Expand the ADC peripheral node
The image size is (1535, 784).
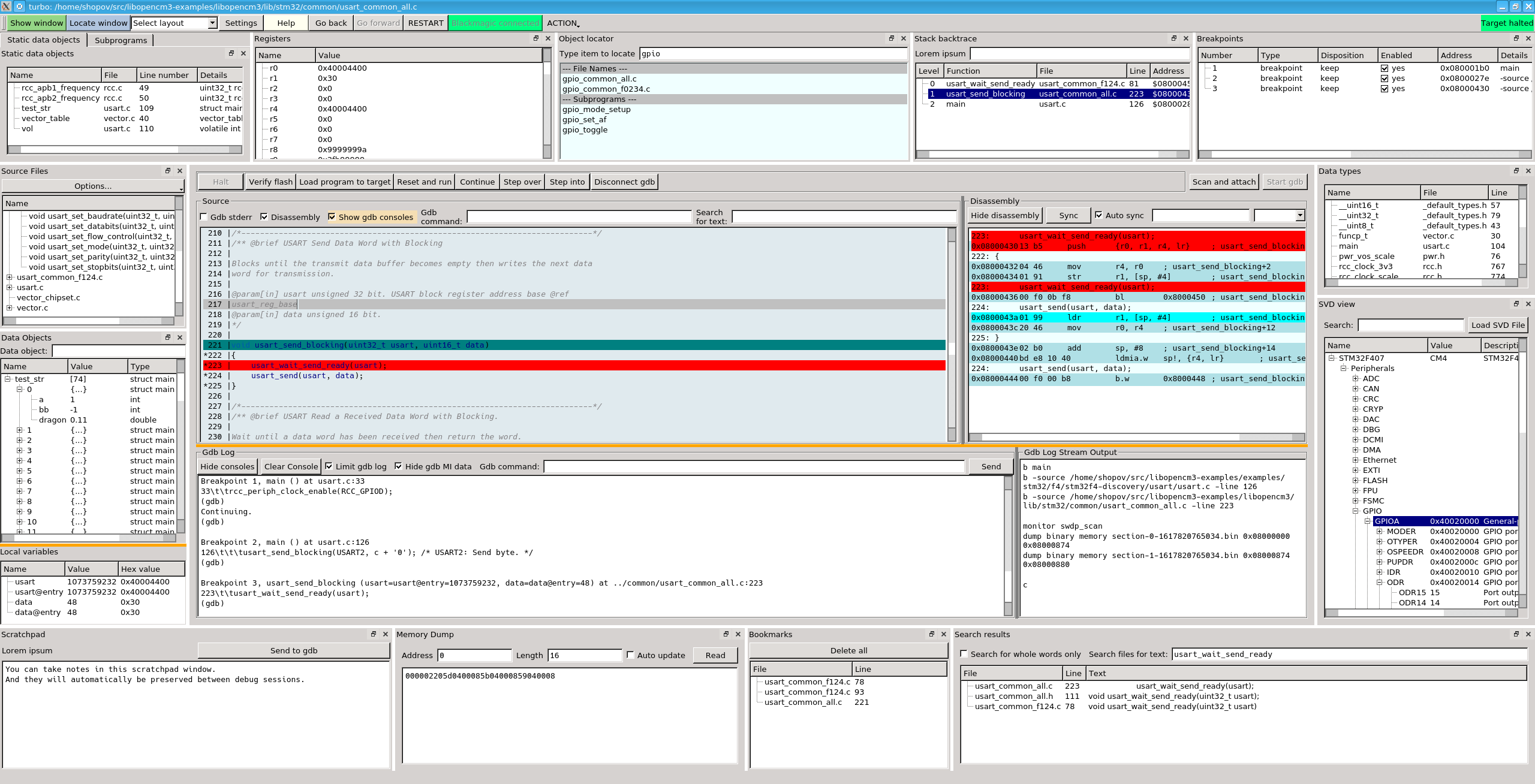coord(1356,379)
